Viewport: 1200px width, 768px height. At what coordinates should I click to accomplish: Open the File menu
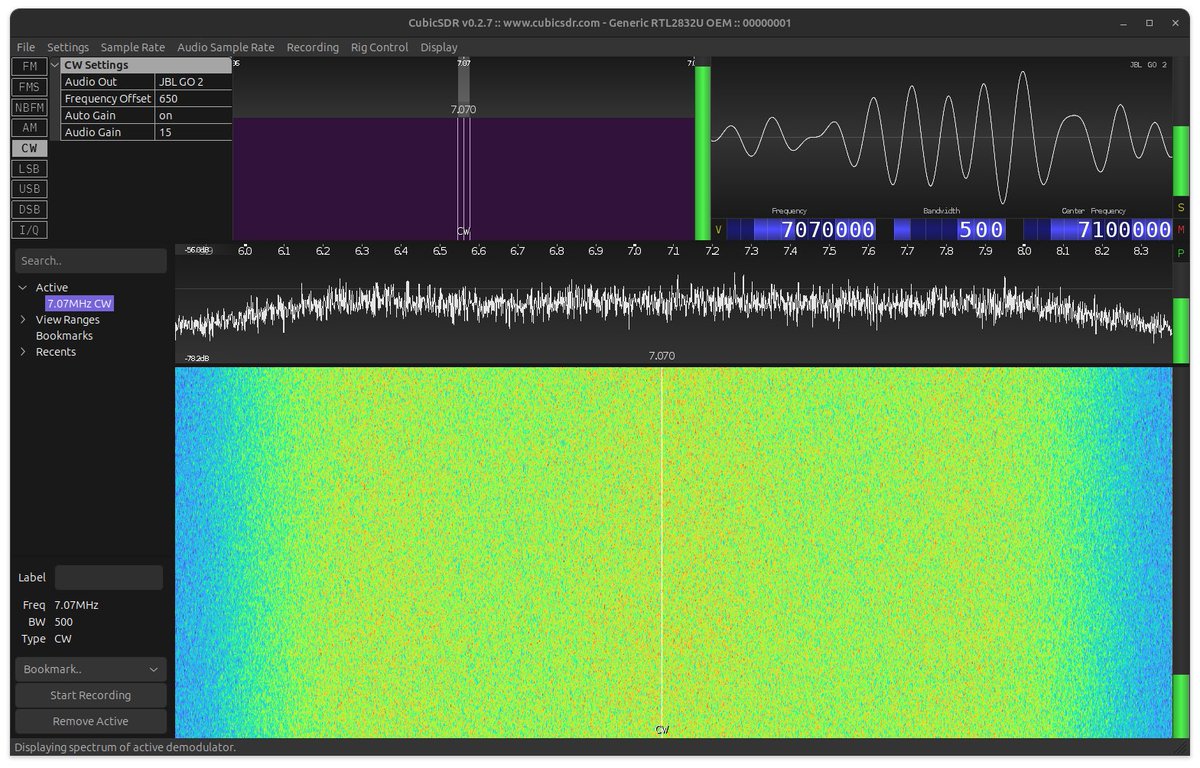(x=25, y=47)
